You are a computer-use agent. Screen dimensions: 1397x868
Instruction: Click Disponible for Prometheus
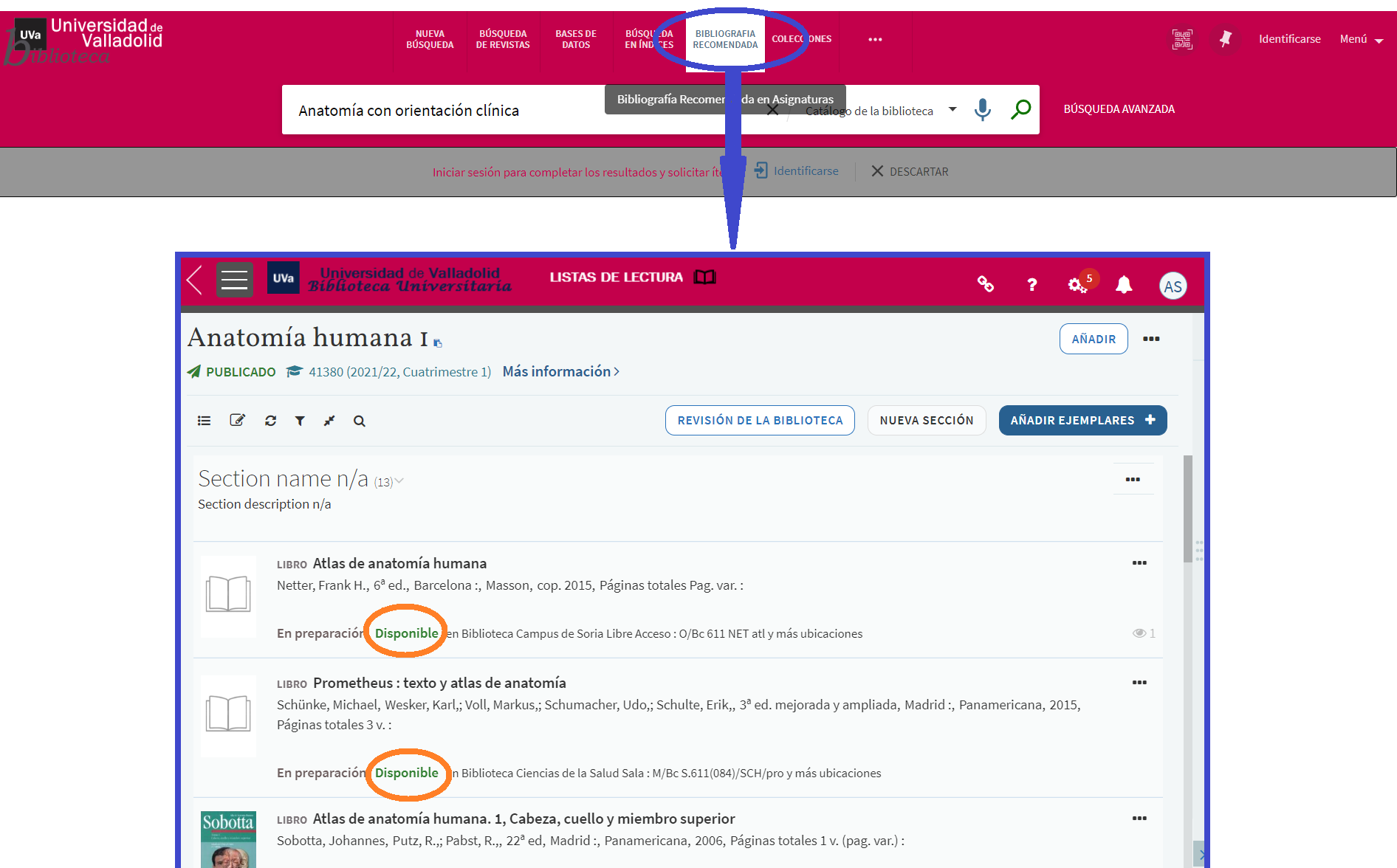[x=406, y=773]
